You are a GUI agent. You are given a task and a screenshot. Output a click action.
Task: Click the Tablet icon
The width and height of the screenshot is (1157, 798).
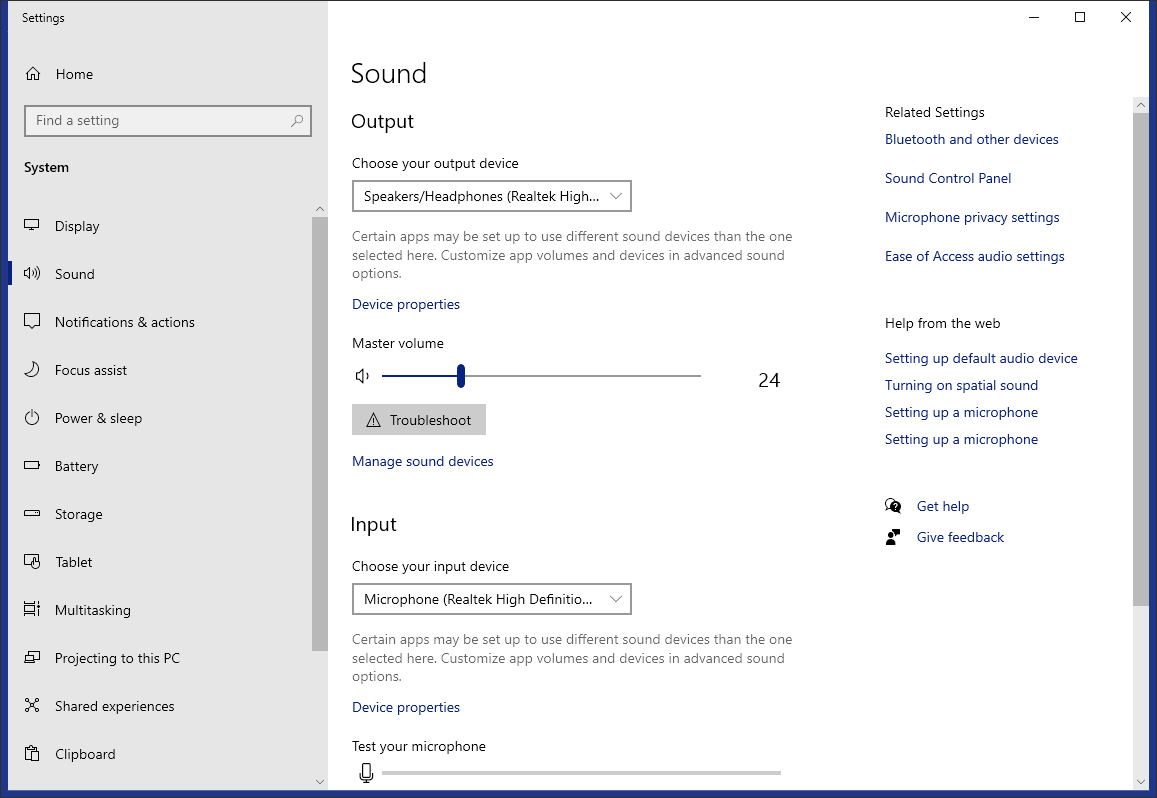click(x=32, y=562)
